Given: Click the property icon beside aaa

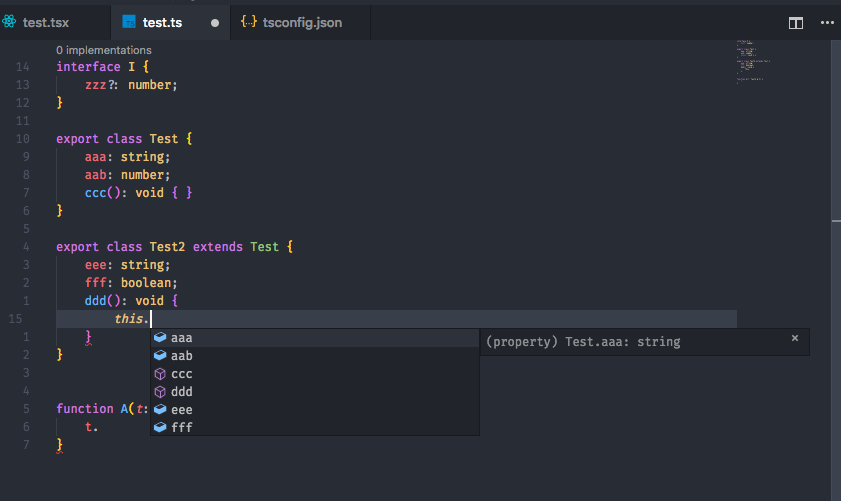Looking at the screenshot, I should point(160,337).
